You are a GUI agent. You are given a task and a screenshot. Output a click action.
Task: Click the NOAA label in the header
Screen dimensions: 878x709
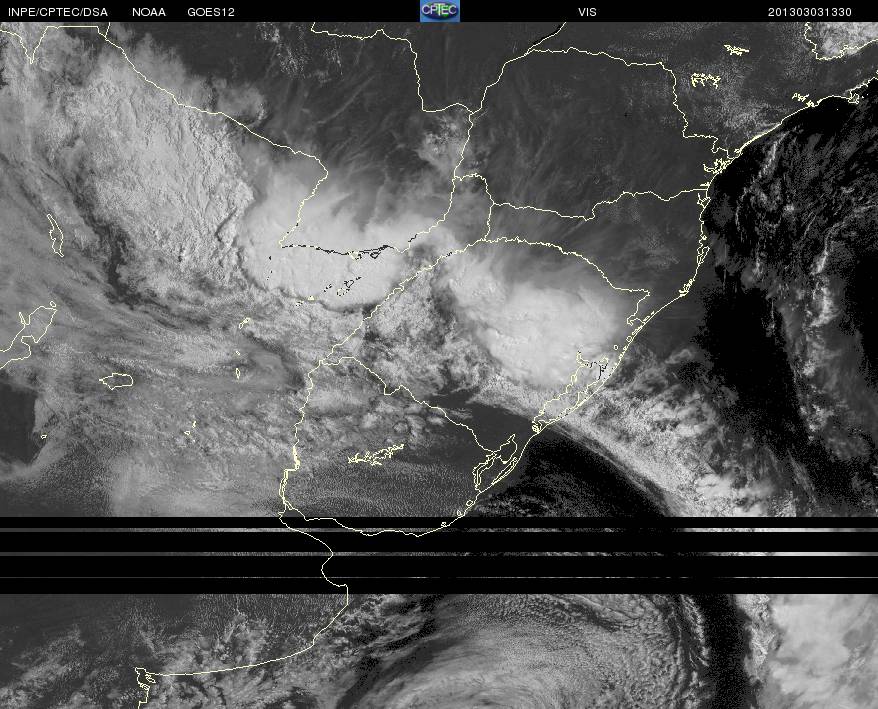click(149, 12)
